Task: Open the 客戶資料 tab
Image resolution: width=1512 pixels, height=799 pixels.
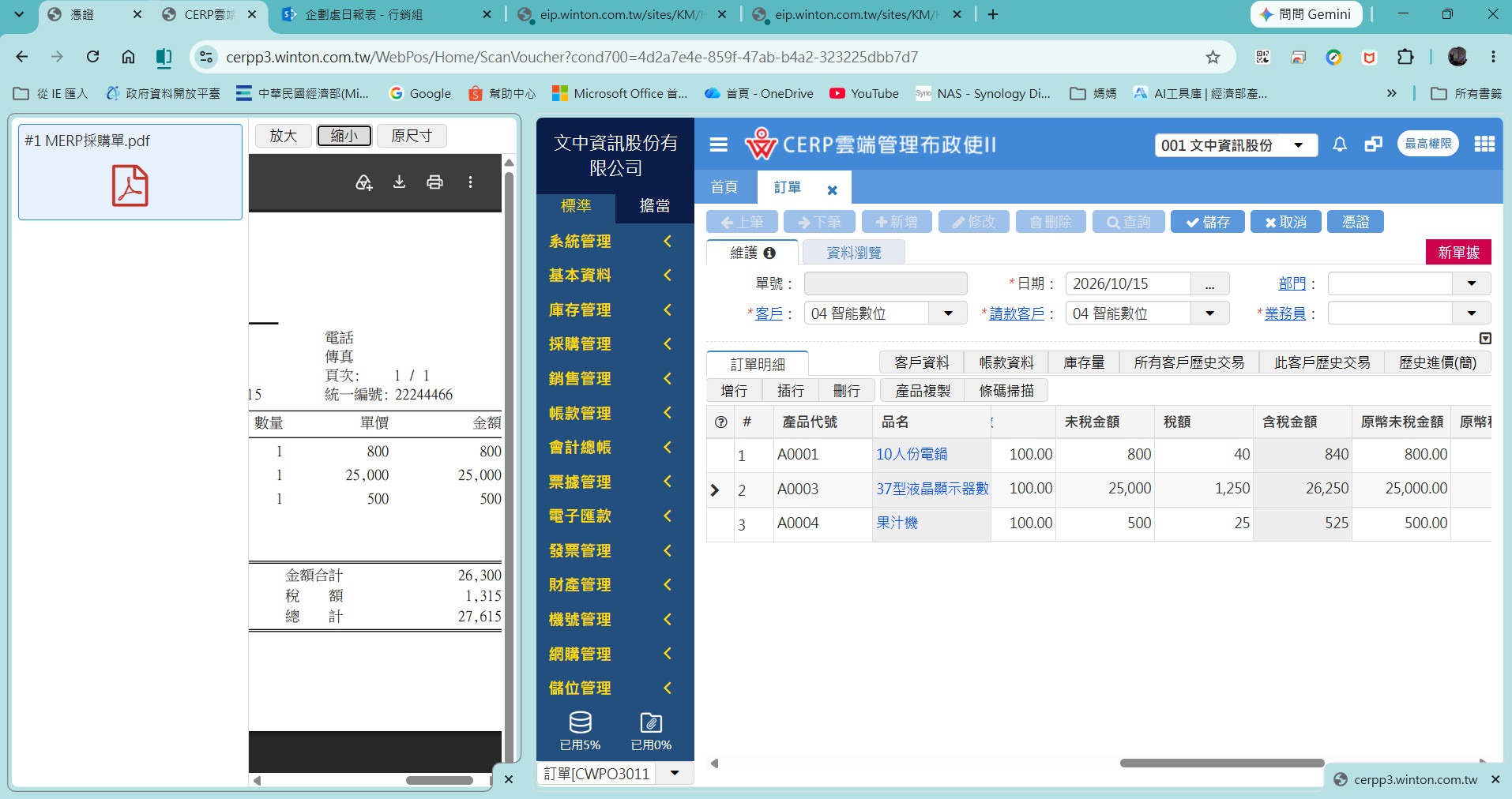Action: (922, 362)
